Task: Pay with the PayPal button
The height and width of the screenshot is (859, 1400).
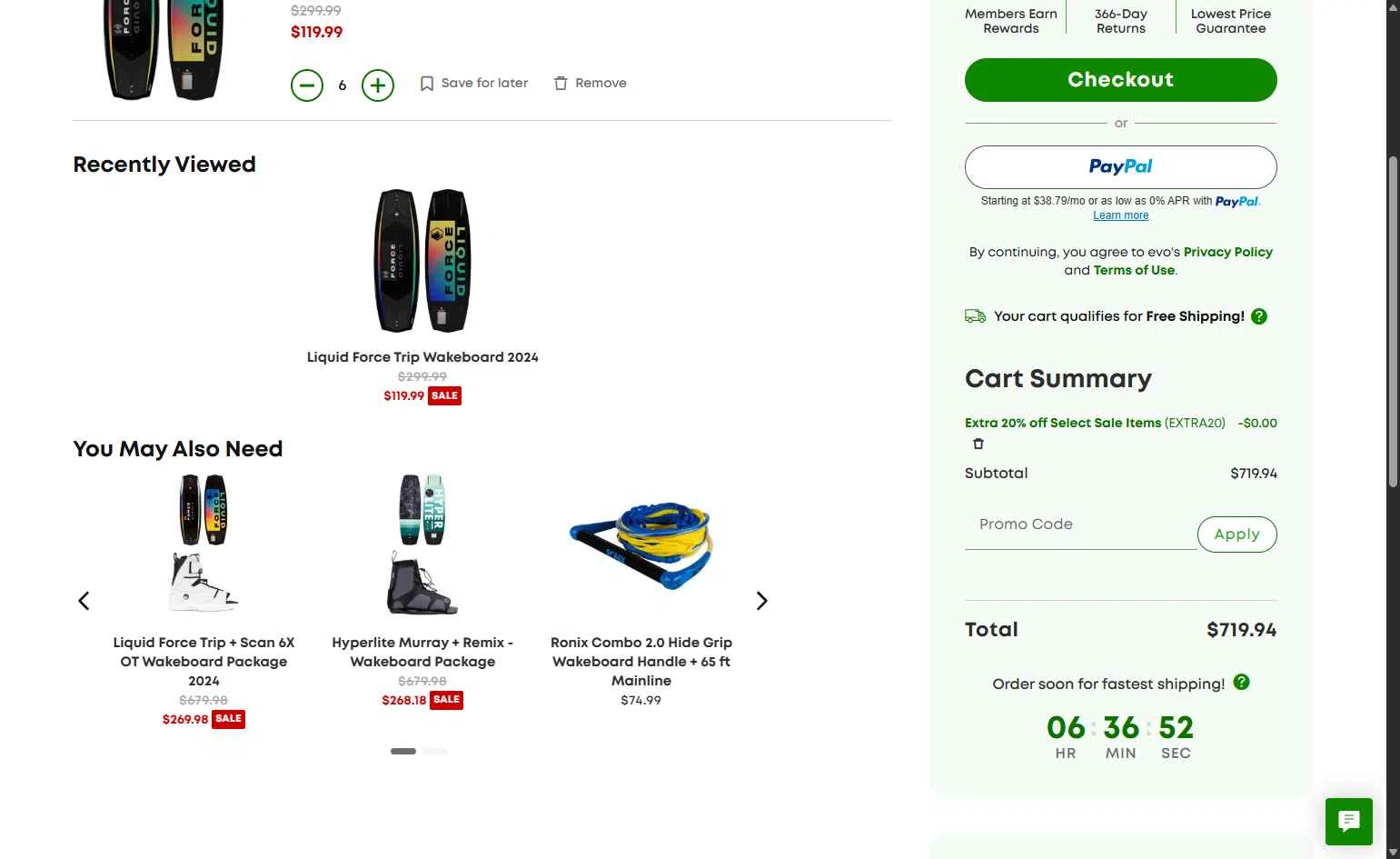Action: [1120, 167]
